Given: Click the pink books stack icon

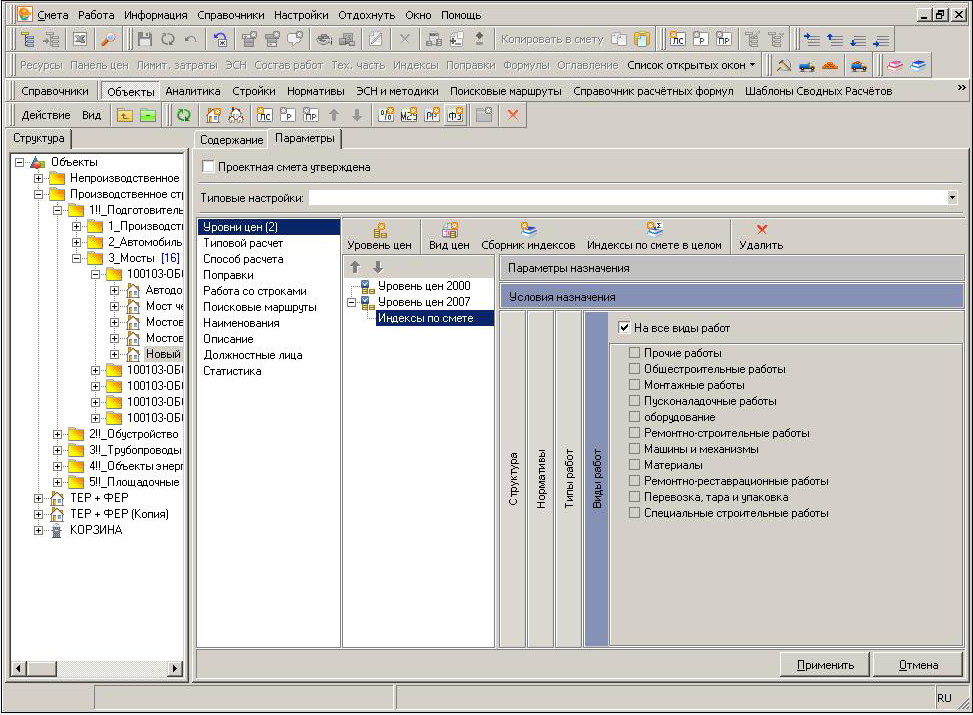Looking at the screenshot, I should 894,65.
